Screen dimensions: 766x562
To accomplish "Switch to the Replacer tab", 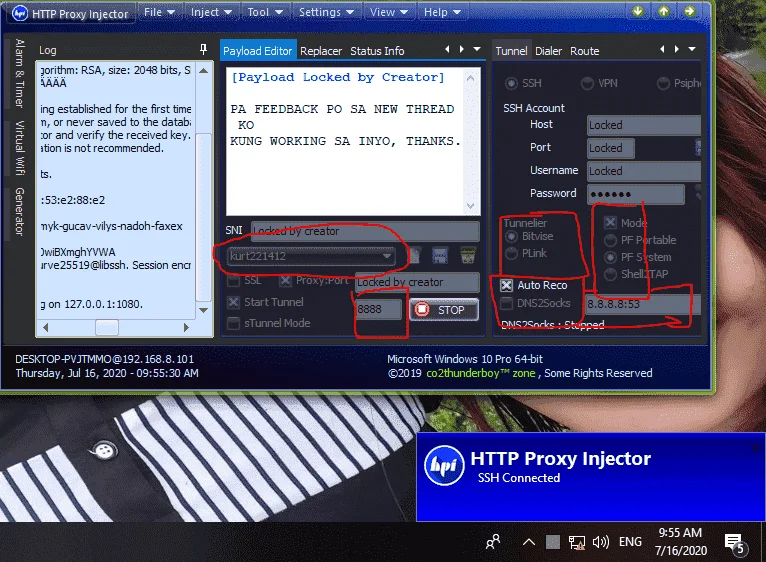I will pyautogui.click(x=321, y=51).
